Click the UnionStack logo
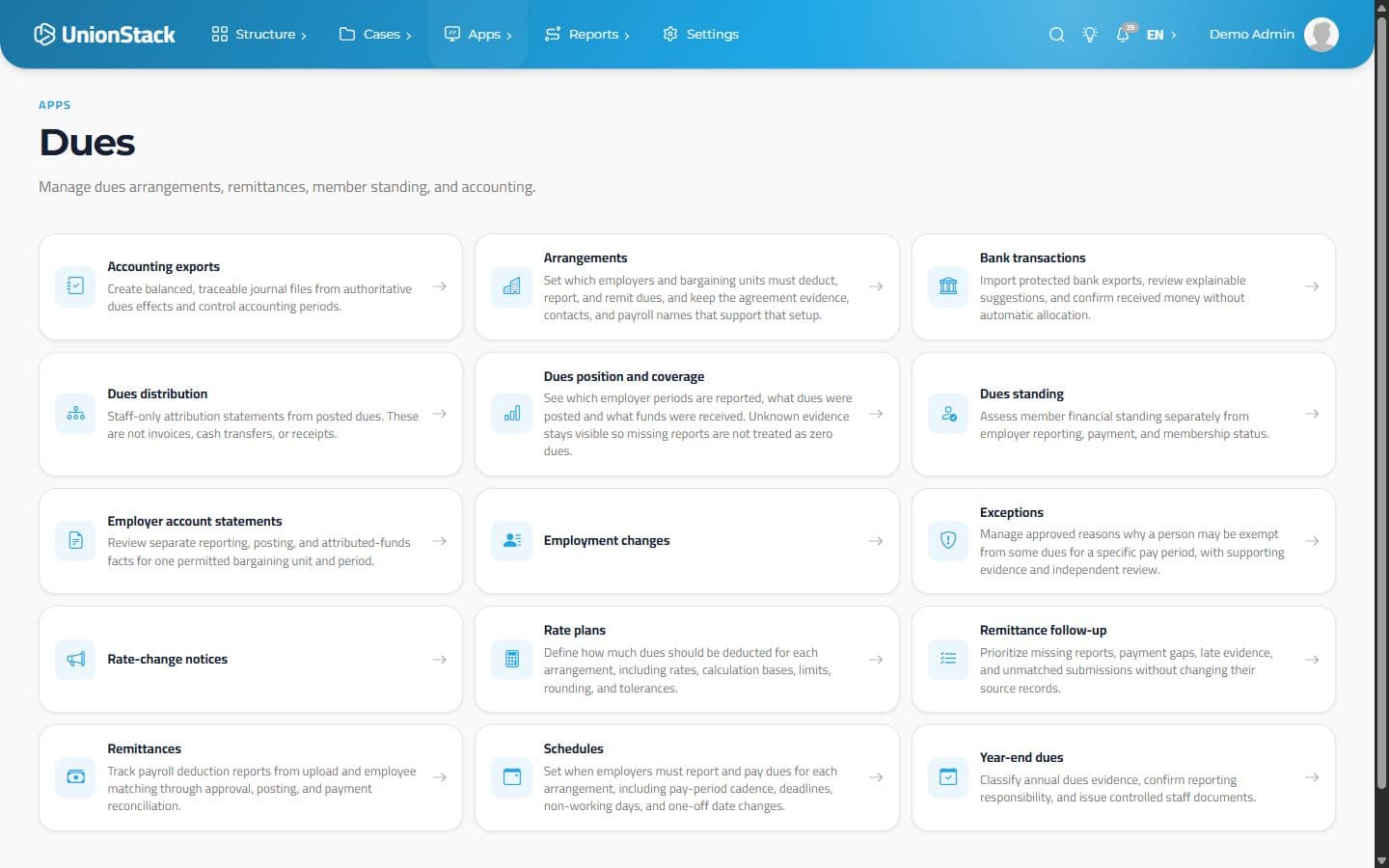1389x868 pixels. pyautogui.click(x=104, y=35)
